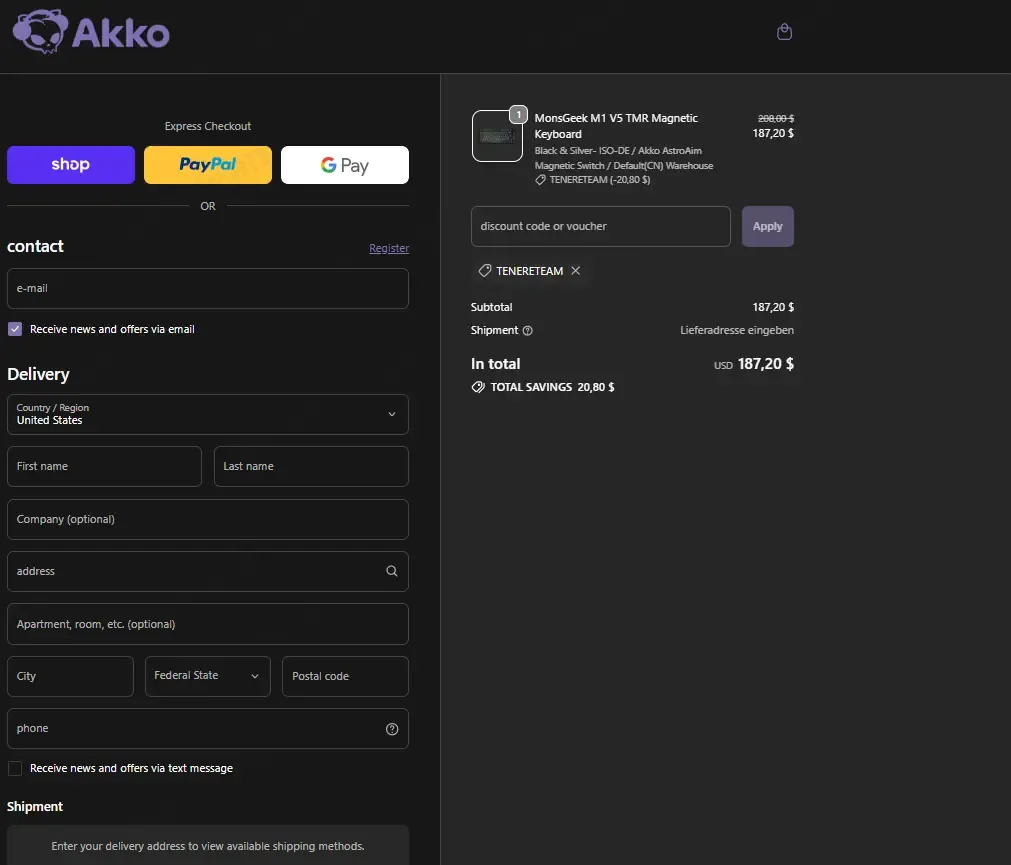Pay with Shop Pay button
1011x865 pixels.
click(71, 165)
